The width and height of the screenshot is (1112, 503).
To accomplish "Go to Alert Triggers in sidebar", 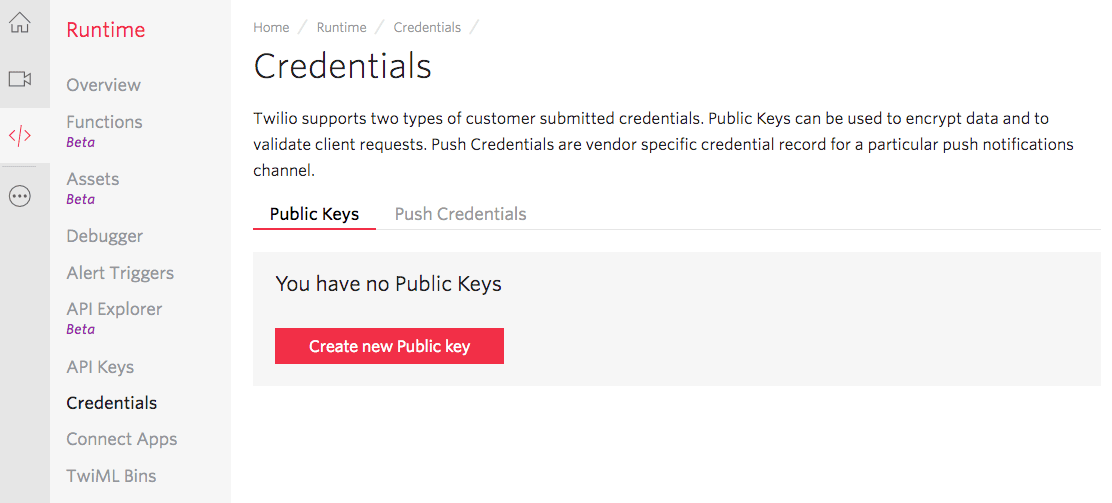I will point(120,273).
